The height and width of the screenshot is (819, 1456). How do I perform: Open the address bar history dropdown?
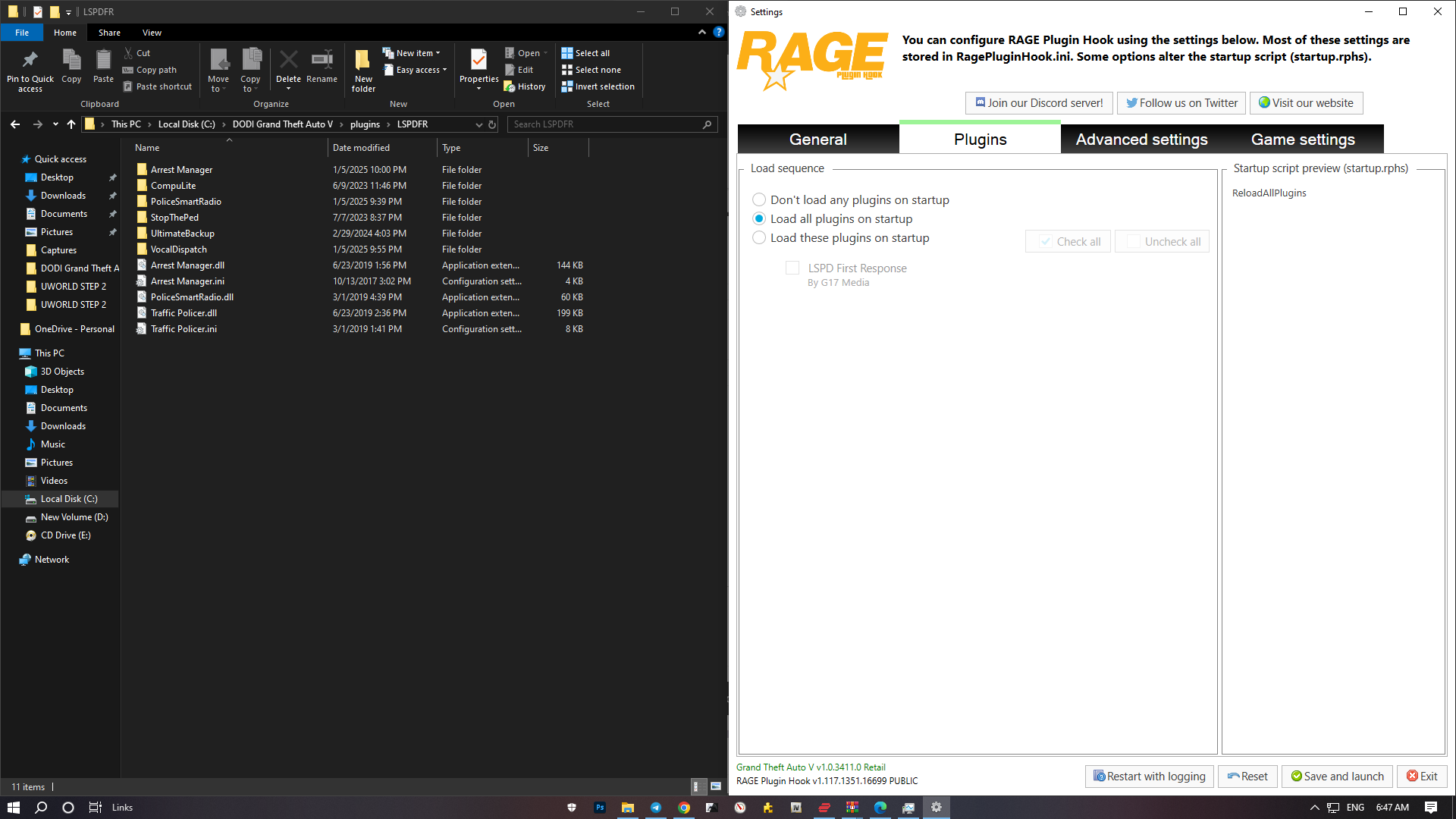[479, 124]
